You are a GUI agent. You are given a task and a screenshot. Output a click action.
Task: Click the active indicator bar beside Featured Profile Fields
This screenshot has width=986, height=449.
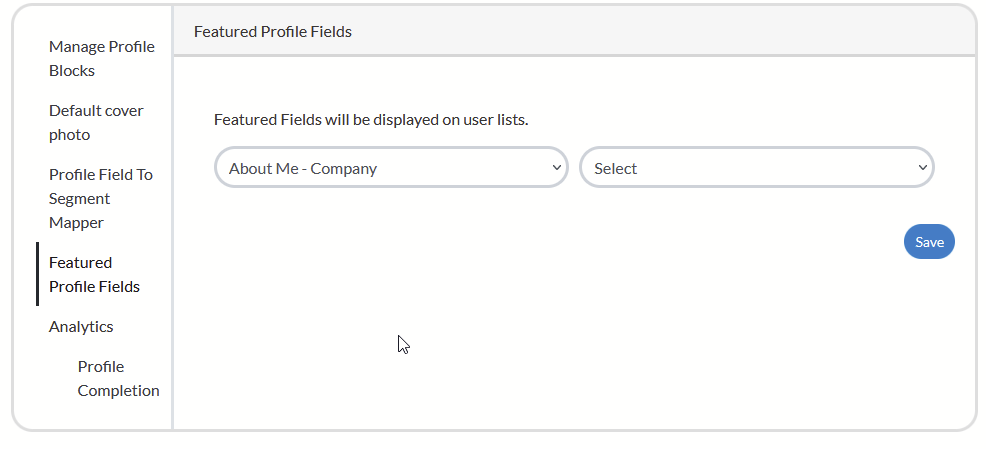38,274
